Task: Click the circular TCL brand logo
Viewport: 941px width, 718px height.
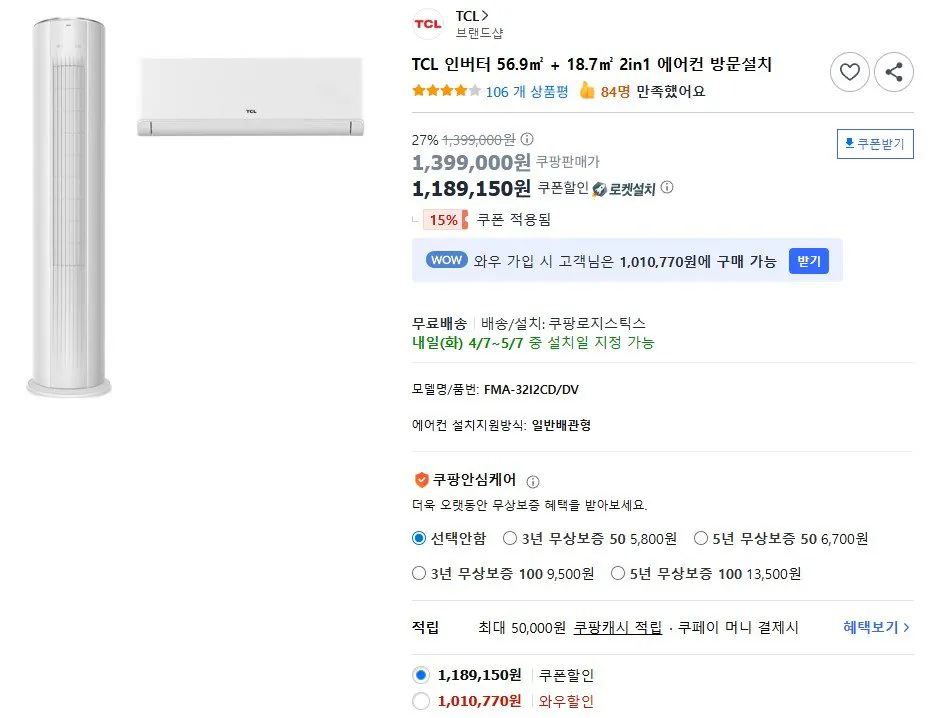Action: click(427, 24)
